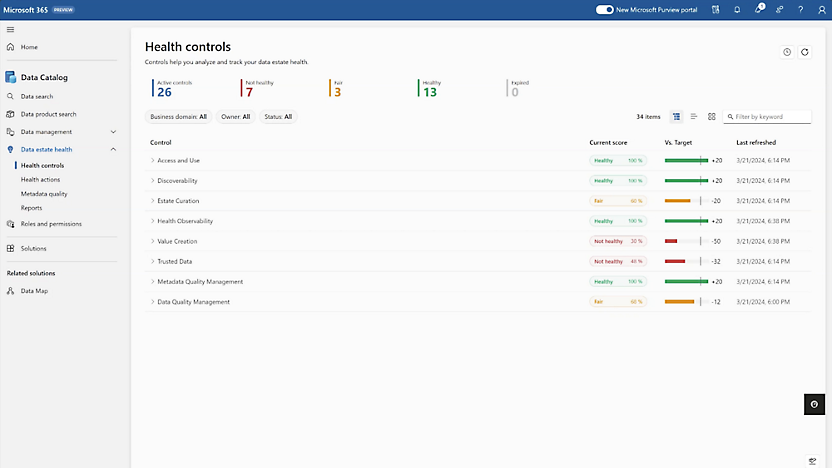832x468 pixels.
Task: Open the Business domain filter
Action: click(178, 117)
